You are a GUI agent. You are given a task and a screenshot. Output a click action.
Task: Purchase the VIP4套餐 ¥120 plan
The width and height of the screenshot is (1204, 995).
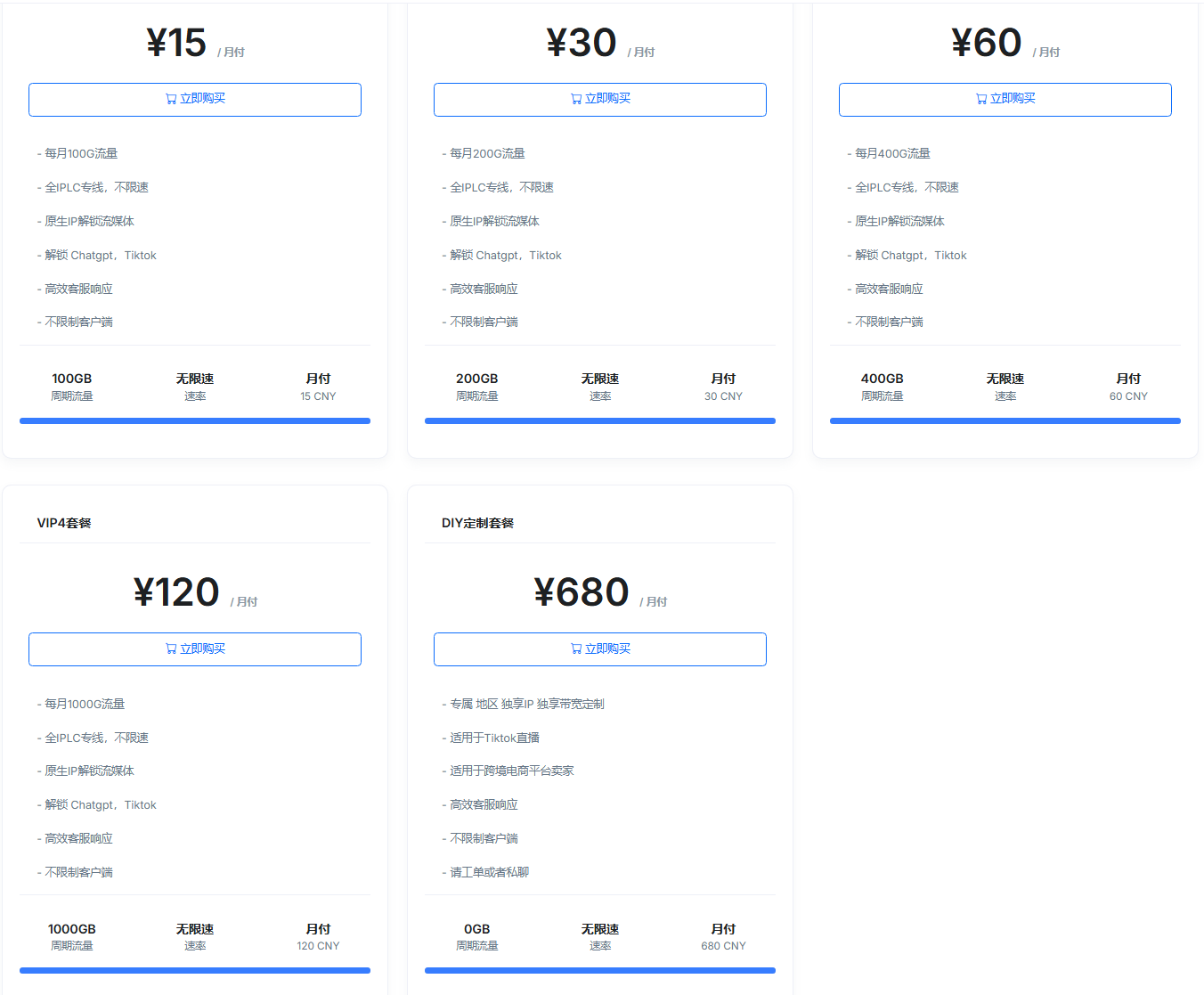click(x=194, y=649)
